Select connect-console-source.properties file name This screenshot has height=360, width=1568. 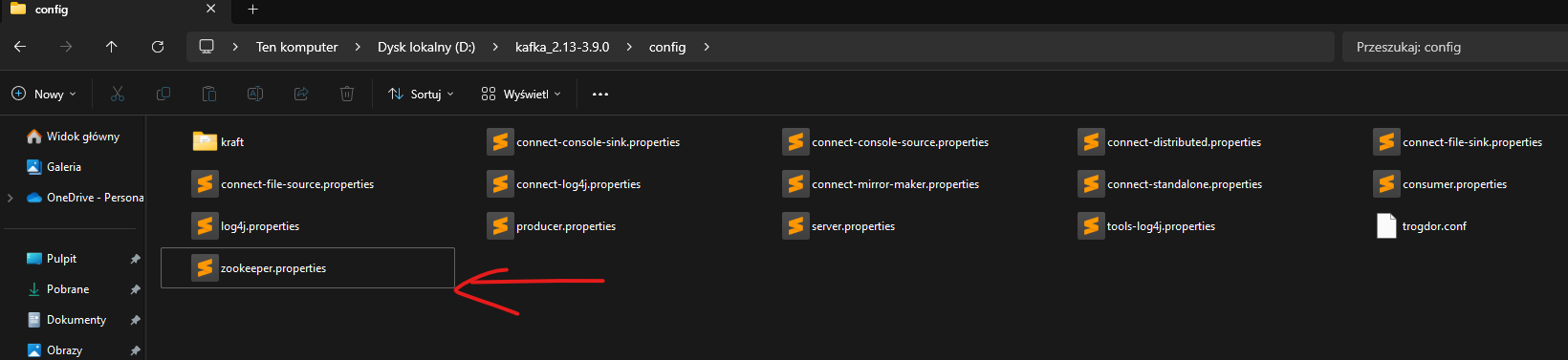click(x=901, y=142)
